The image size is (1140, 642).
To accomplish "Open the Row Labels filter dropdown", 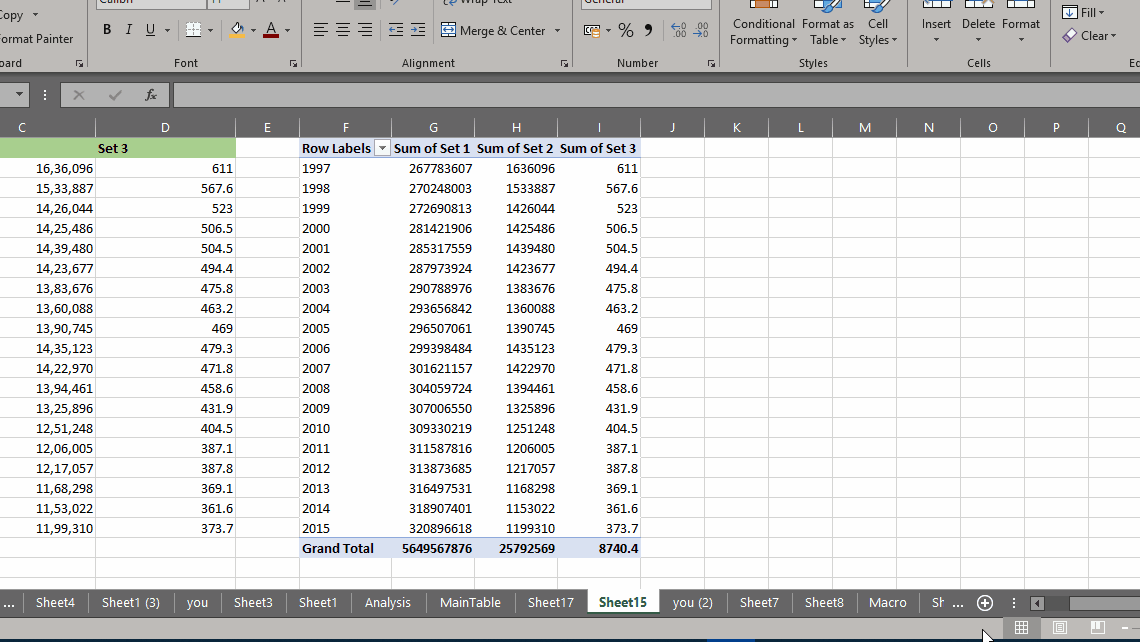I will [382, 148].
